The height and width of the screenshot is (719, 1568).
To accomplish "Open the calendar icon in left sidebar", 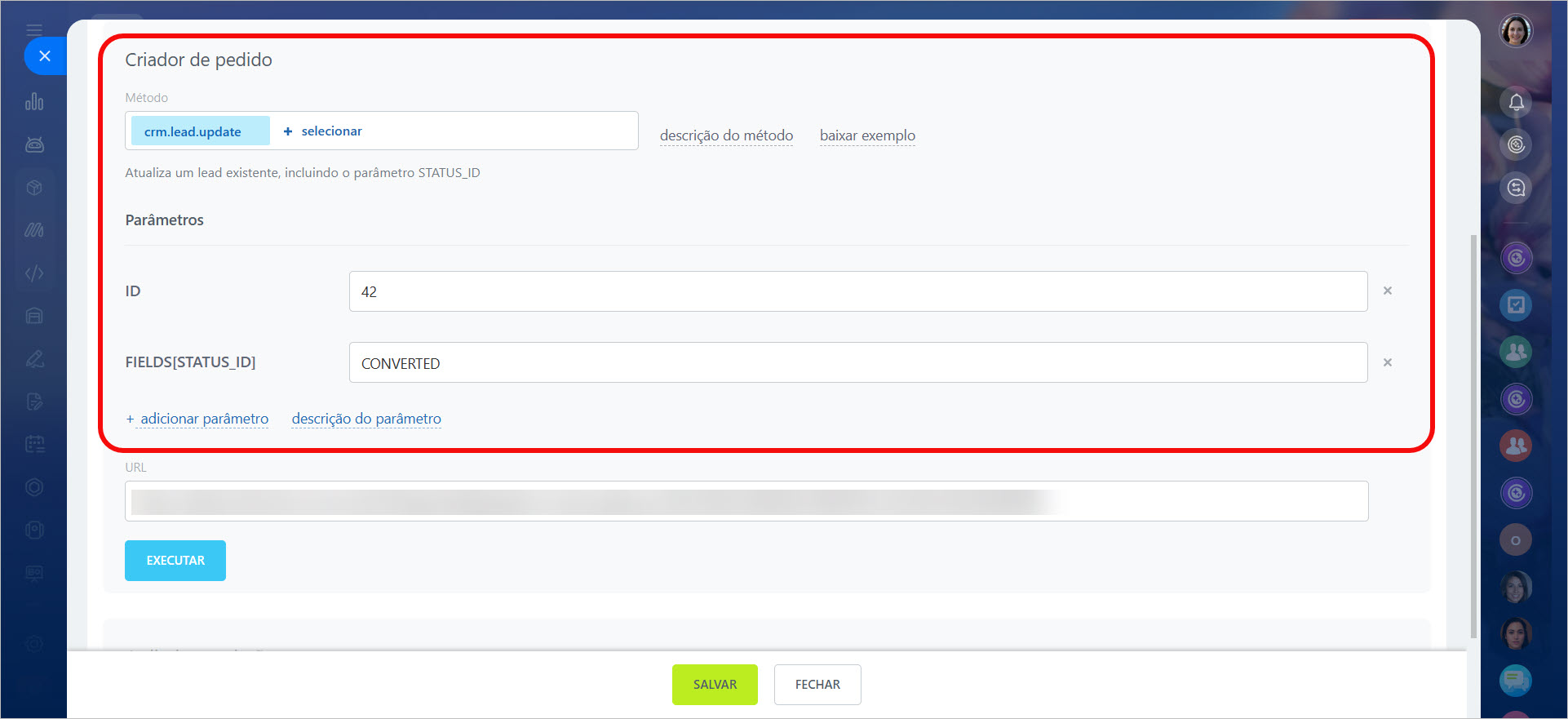I will [x=34, y=444].
